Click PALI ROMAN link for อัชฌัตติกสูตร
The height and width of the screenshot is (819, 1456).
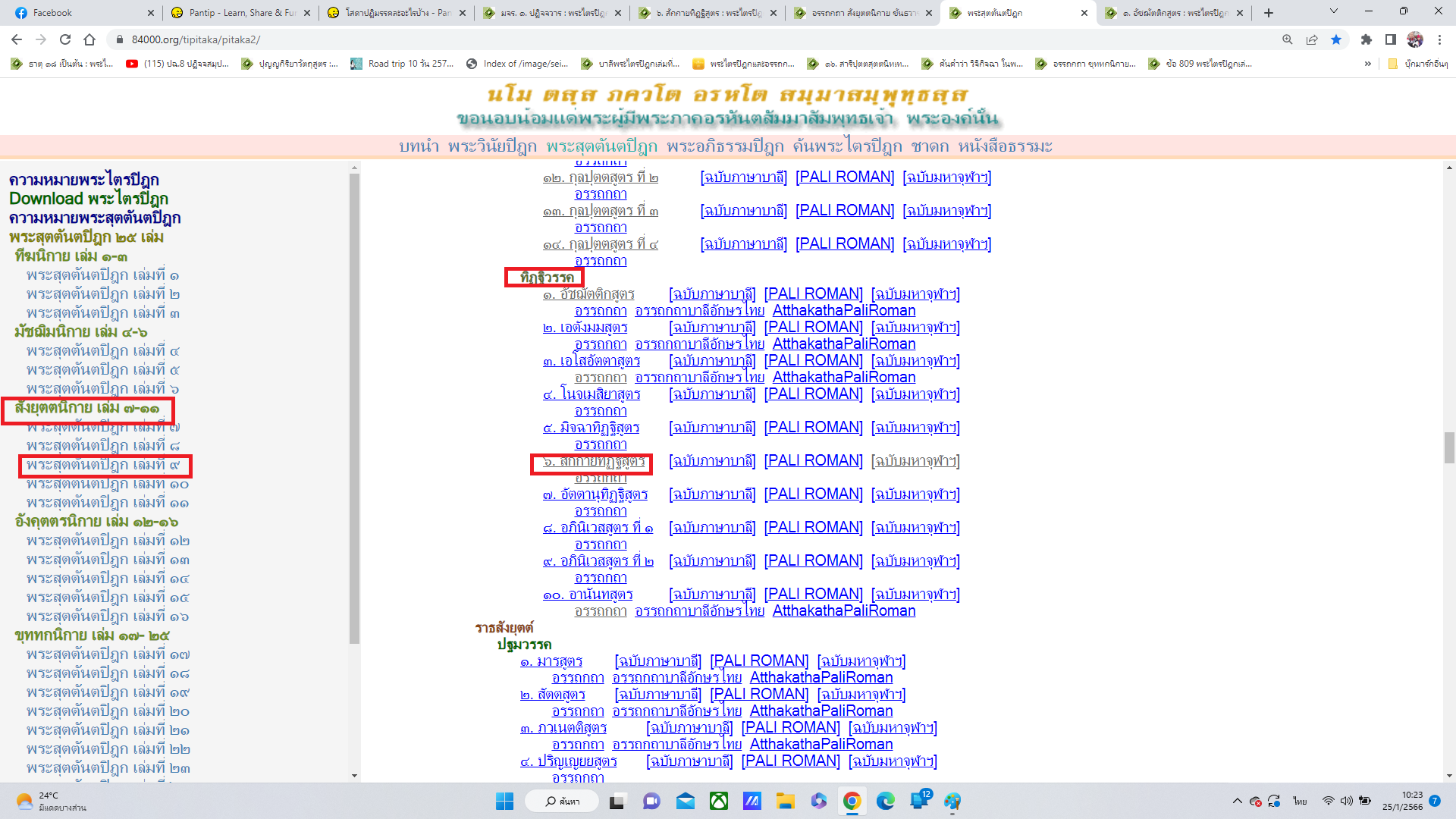tap(813, 293)
